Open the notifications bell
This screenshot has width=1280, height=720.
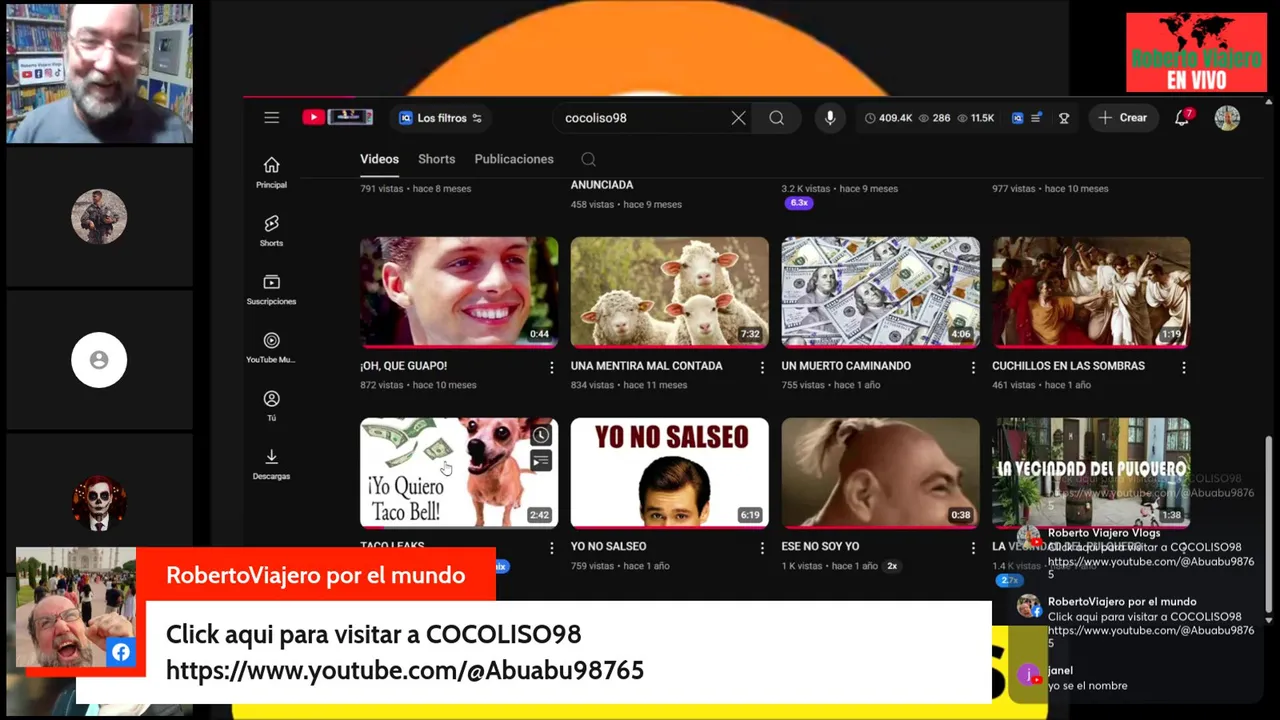(1182, 118)
